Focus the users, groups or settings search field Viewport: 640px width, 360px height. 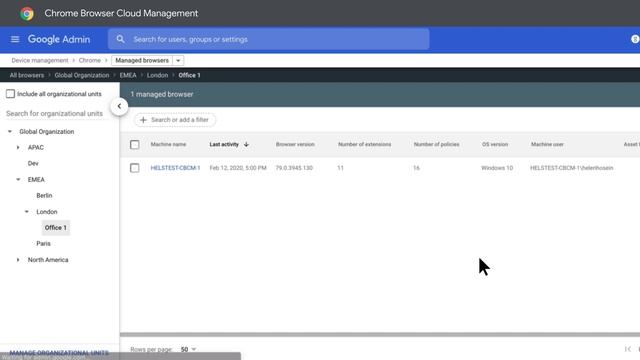(269, 39)
